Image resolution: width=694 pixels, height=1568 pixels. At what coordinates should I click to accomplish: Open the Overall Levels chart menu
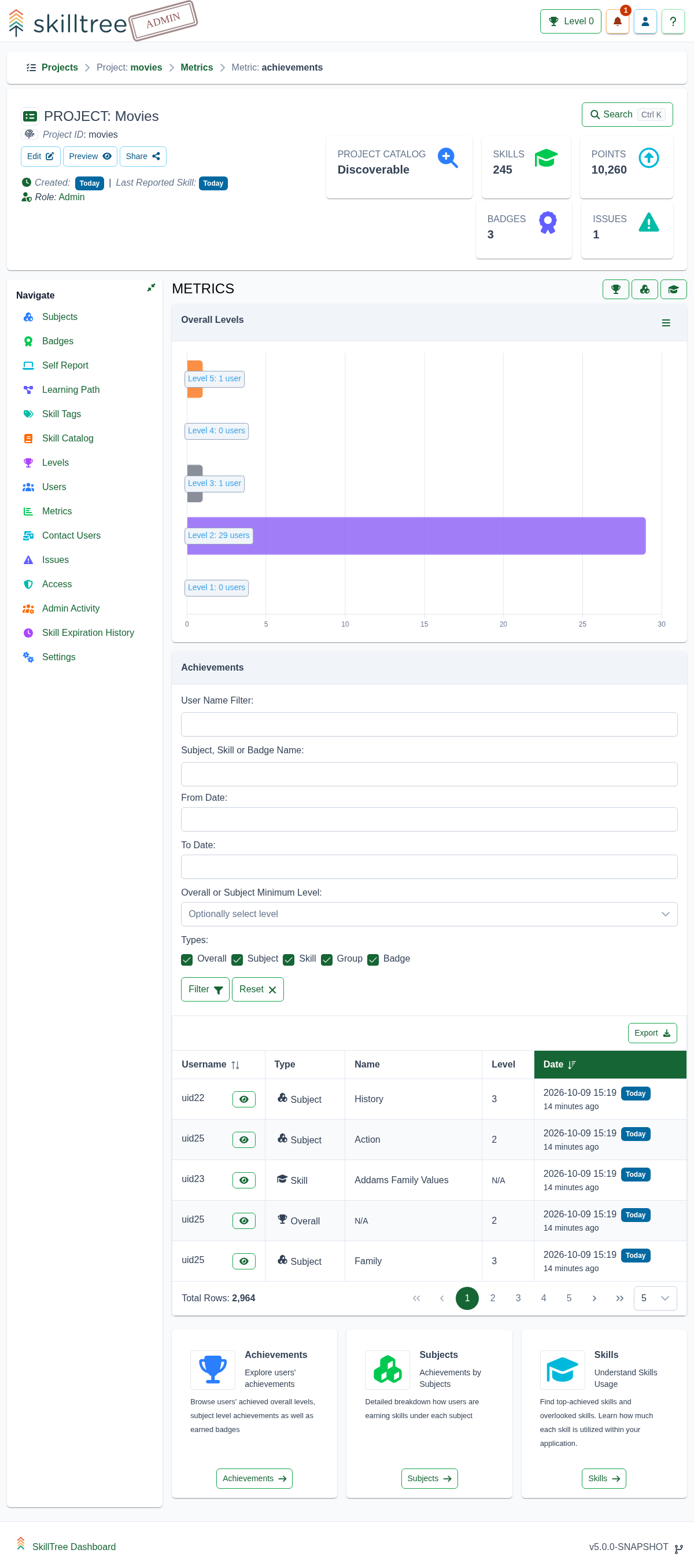[666, 323]
